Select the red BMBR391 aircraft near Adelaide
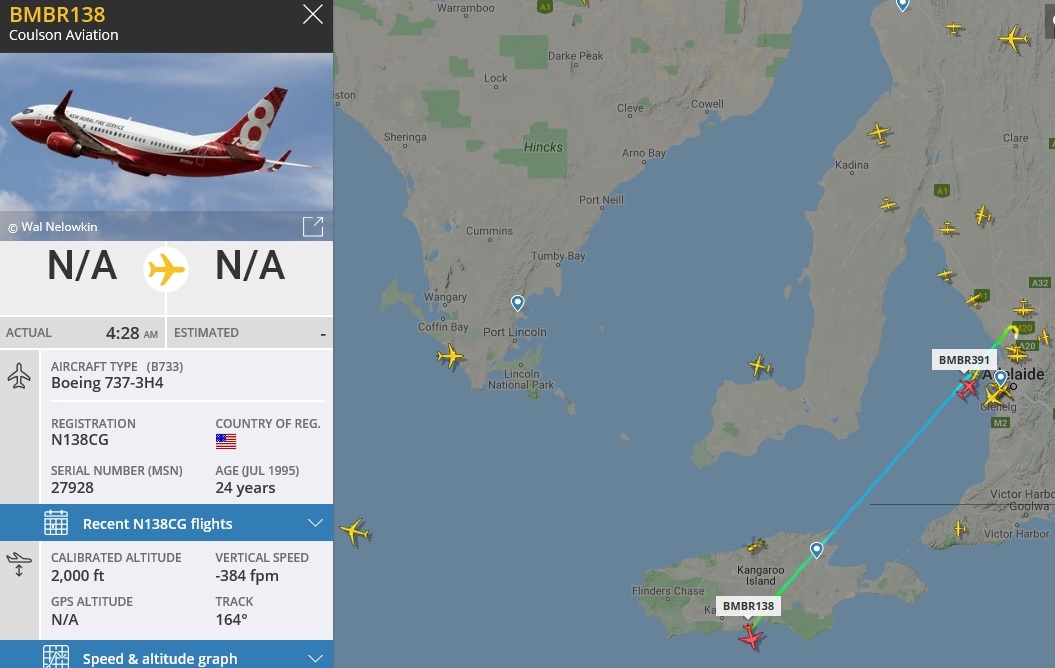The height and width of the screenshot is (668, 1055). tap(968, 387)
